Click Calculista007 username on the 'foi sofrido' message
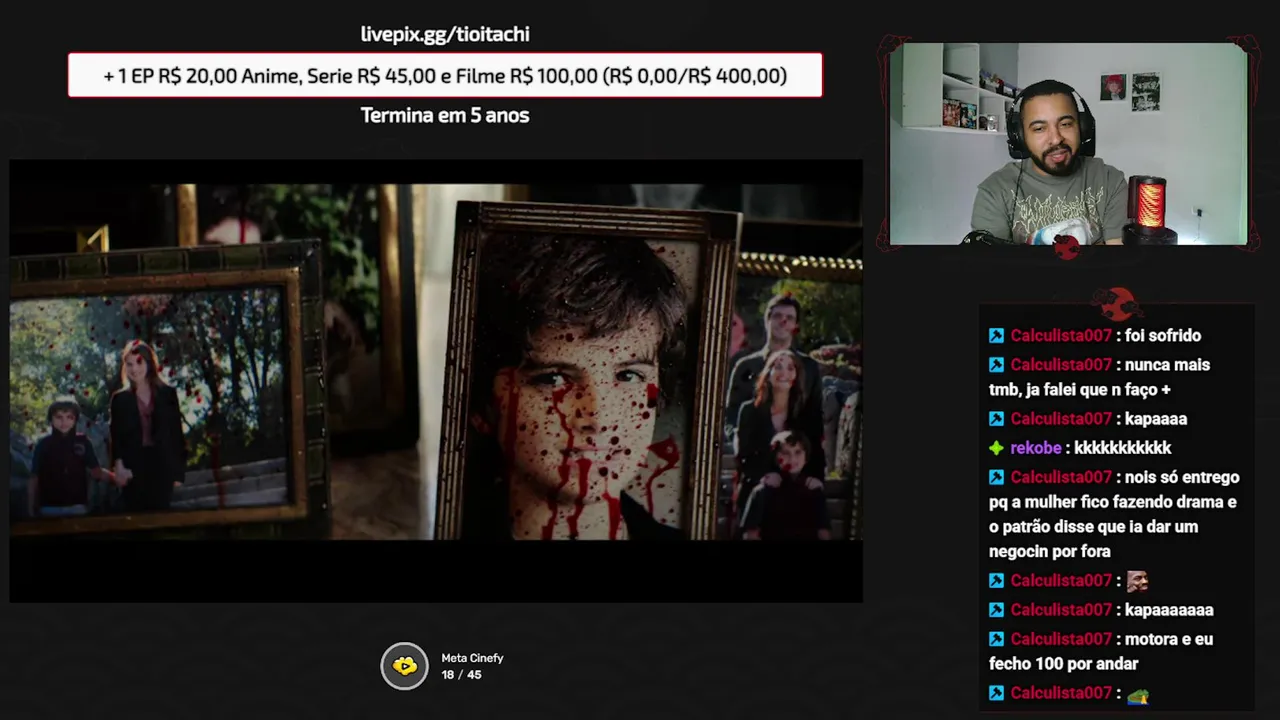 click(x=1061, y=336)
